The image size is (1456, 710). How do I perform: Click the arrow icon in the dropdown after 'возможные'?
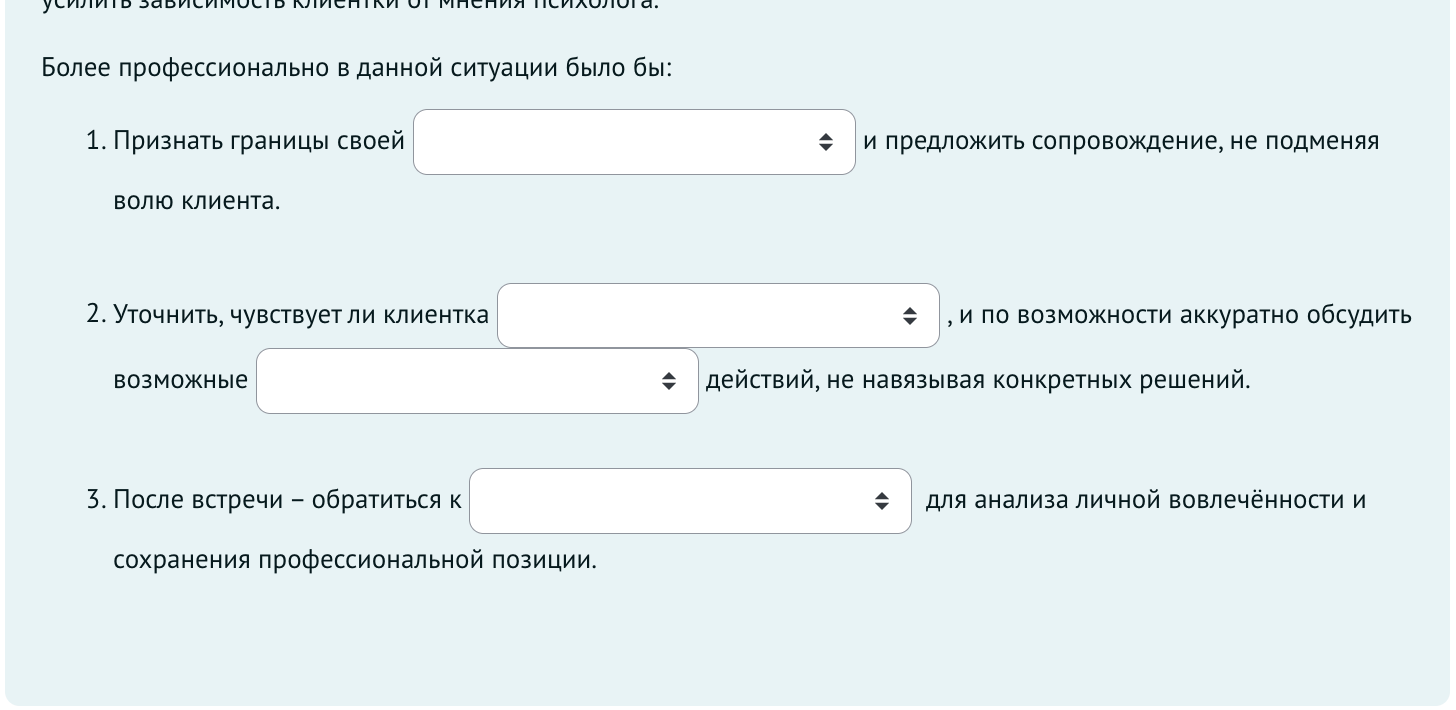tap(669, 380)
